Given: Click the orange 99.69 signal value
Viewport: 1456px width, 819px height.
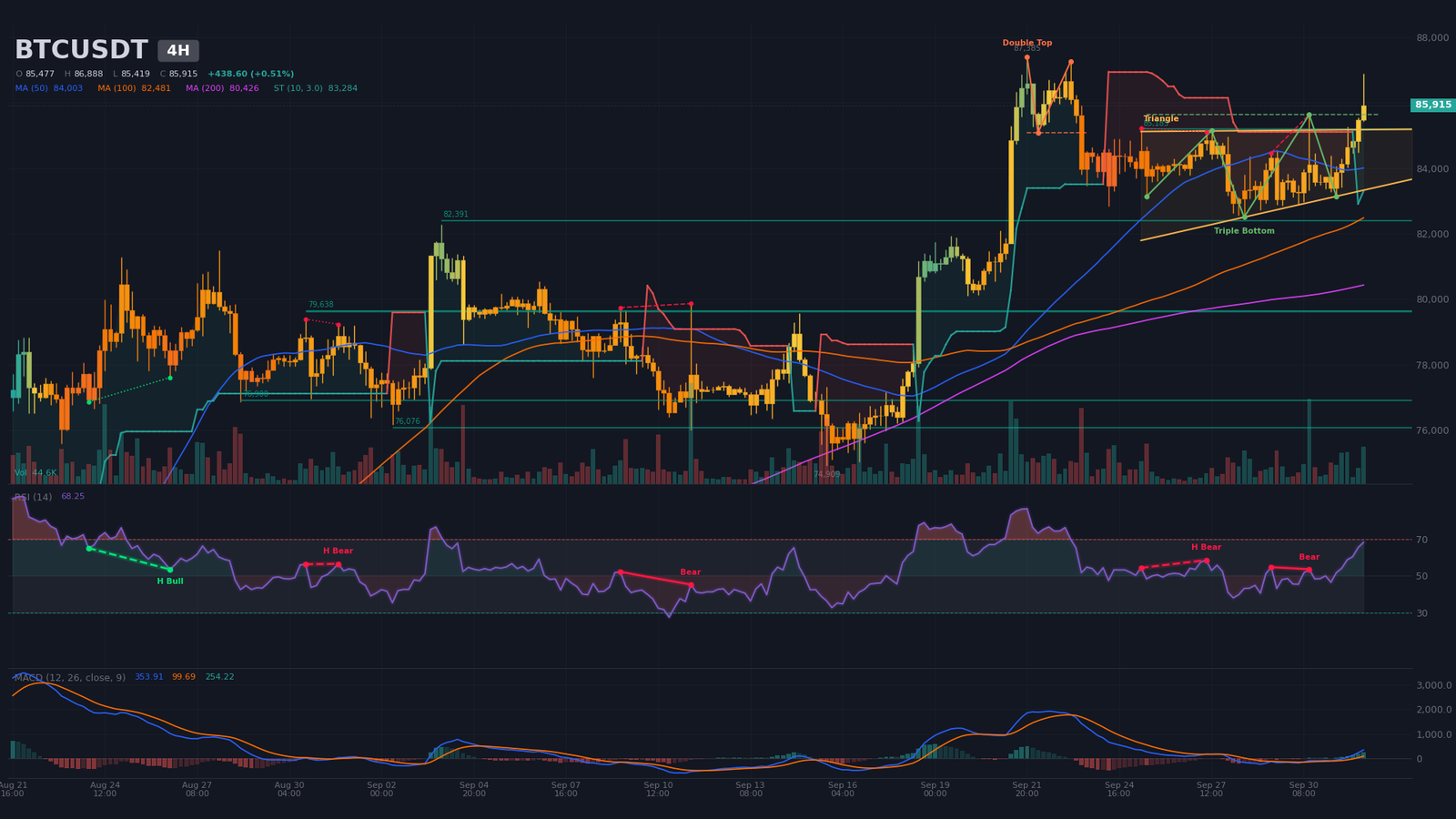Looking at the screenshot, I should [x=184, y=677].
